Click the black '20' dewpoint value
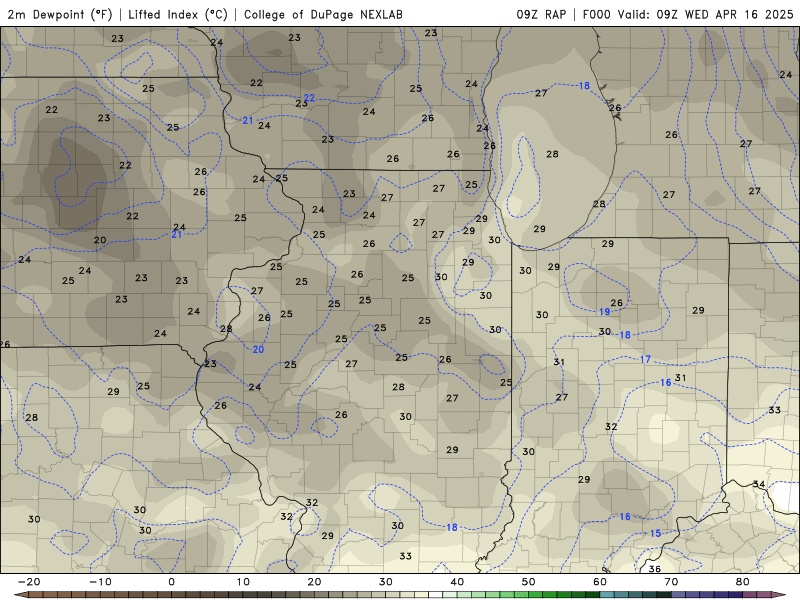The image size is (800, 600). [x=100, y=240]
